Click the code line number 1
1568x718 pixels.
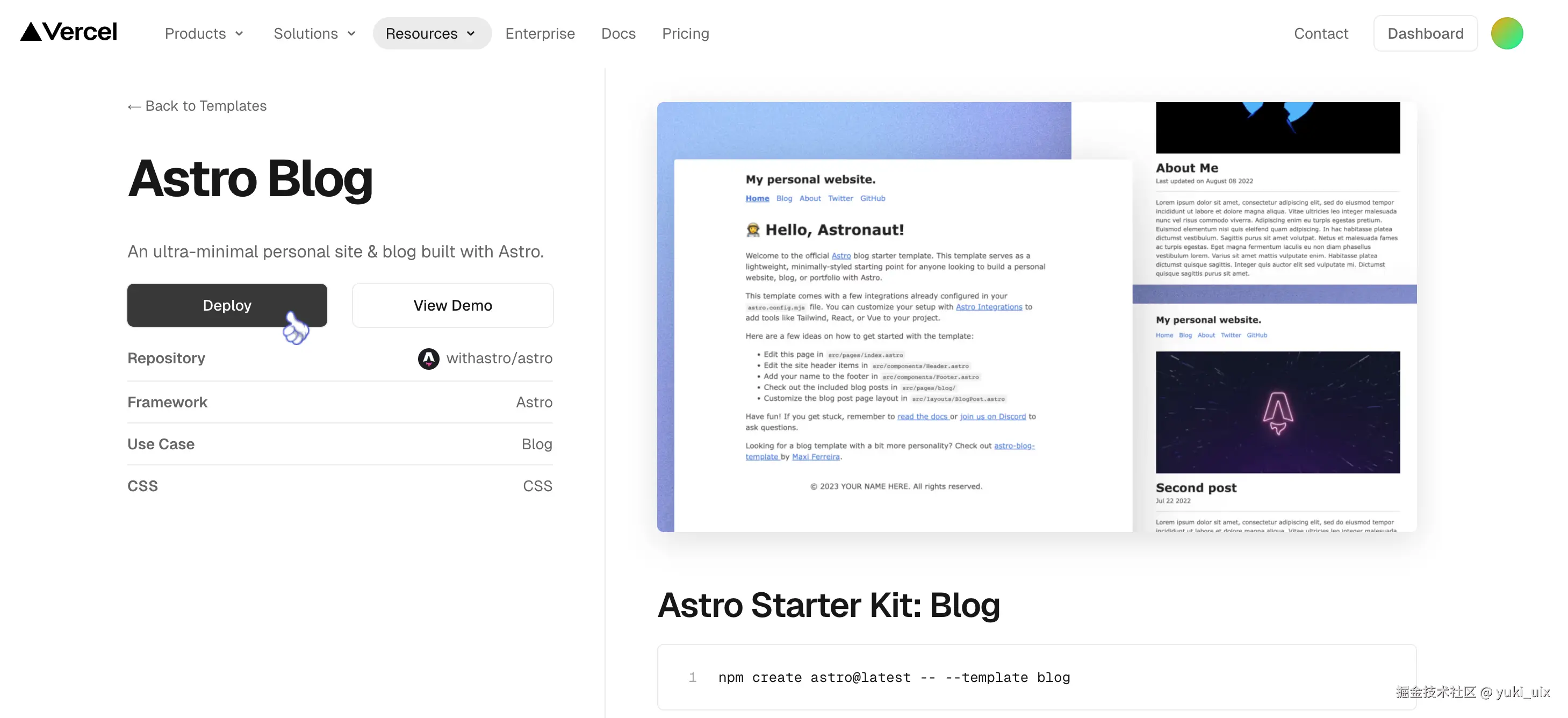(x=692, y=677)
